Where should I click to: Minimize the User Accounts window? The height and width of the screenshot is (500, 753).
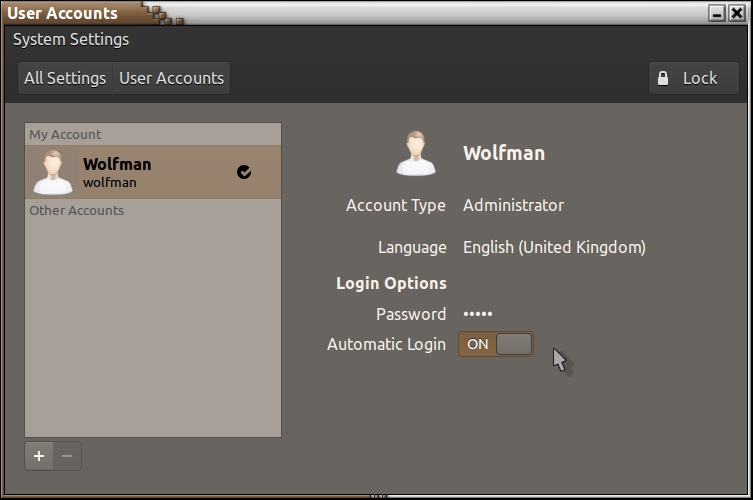pyautogui.click(x=716, y=13)
